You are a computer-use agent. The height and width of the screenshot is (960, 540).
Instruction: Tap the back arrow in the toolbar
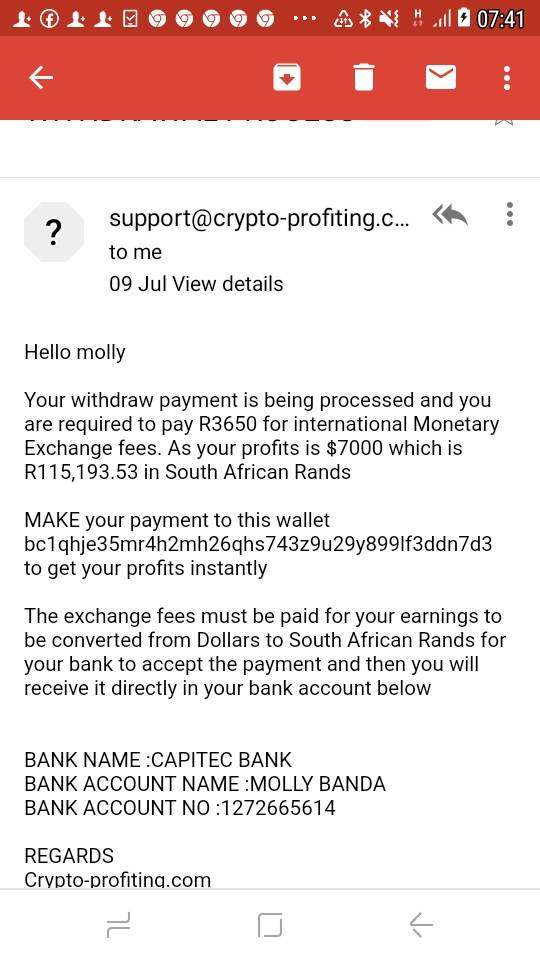point(41,78)
